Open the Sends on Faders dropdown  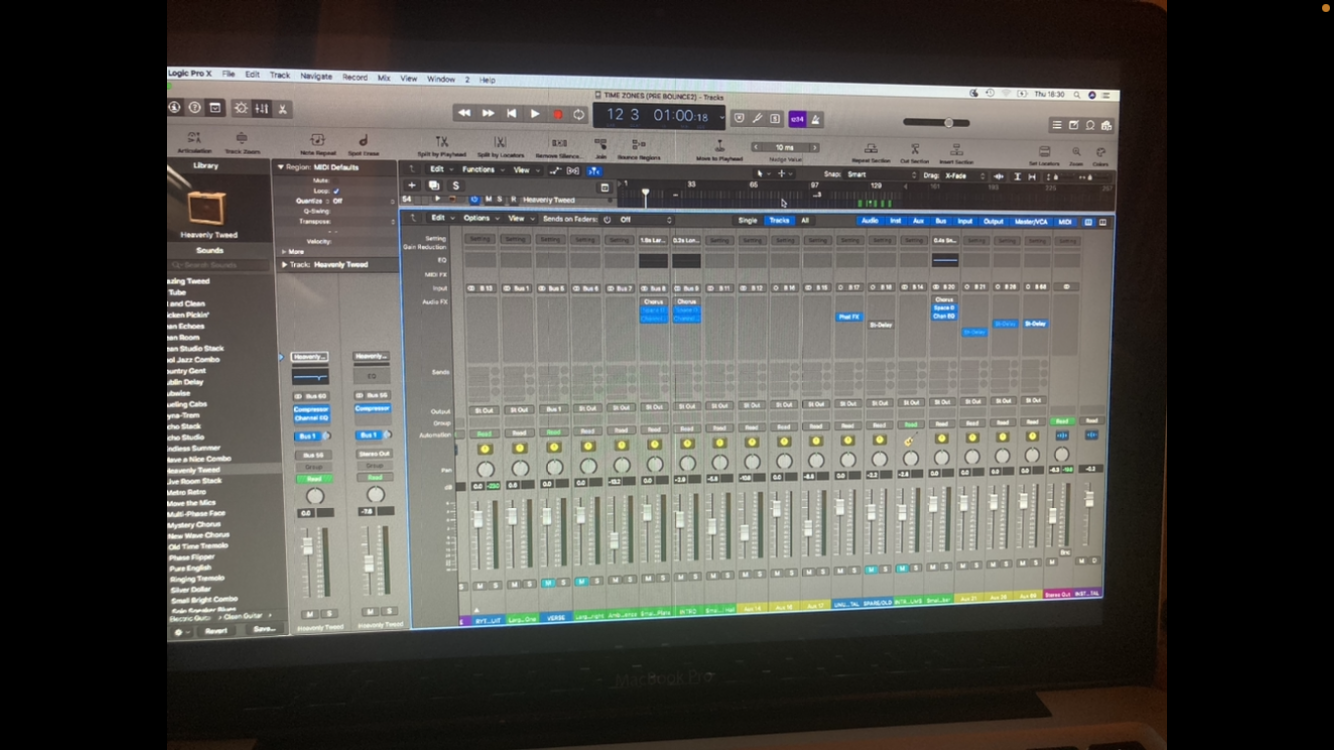coord(644,219)
